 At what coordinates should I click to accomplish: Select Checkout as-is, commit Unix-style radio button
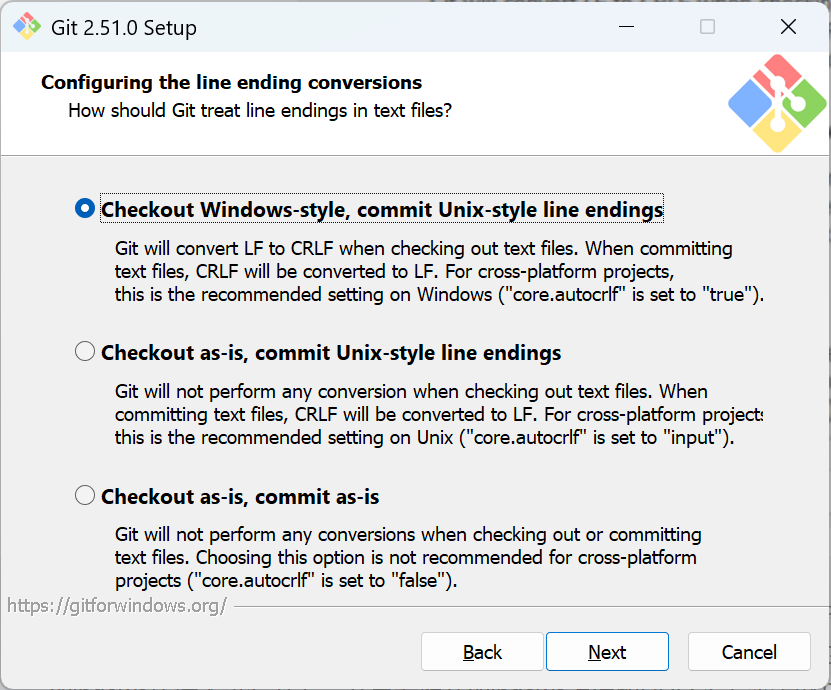pos(85,351)
